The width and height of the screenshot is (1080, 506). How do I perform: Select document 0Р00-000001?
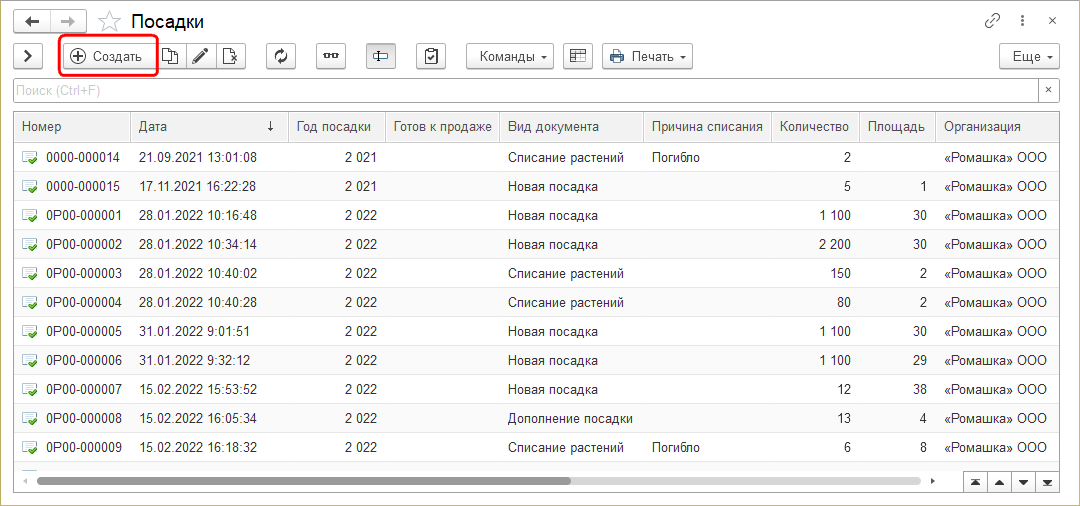click(537, 215)
